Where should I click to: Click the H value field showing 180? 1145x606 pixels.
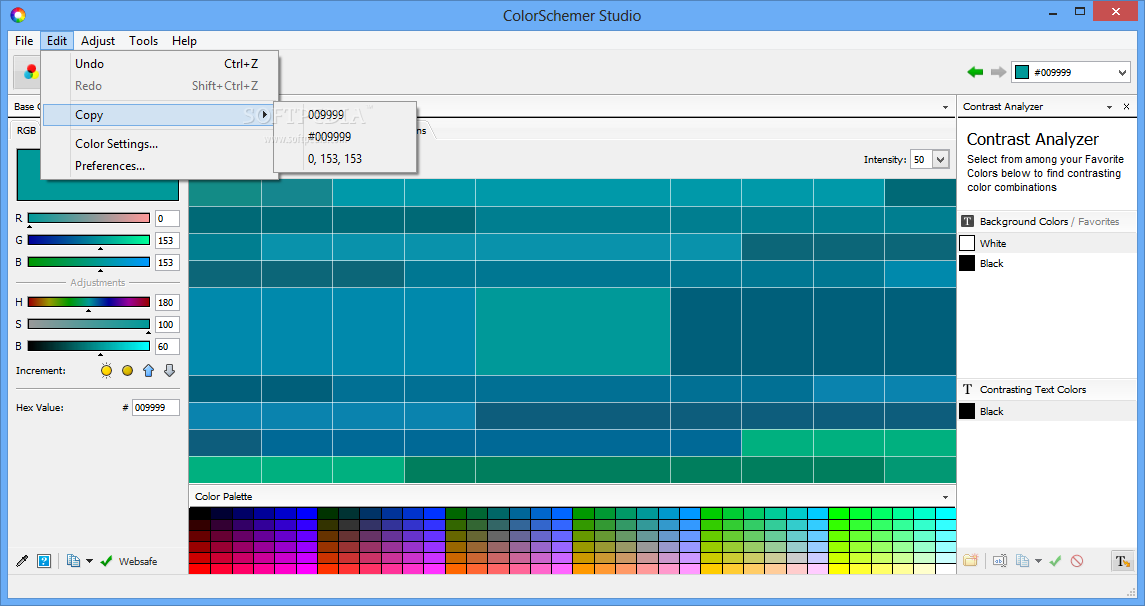pyautogui.click(x=167, y=302)
